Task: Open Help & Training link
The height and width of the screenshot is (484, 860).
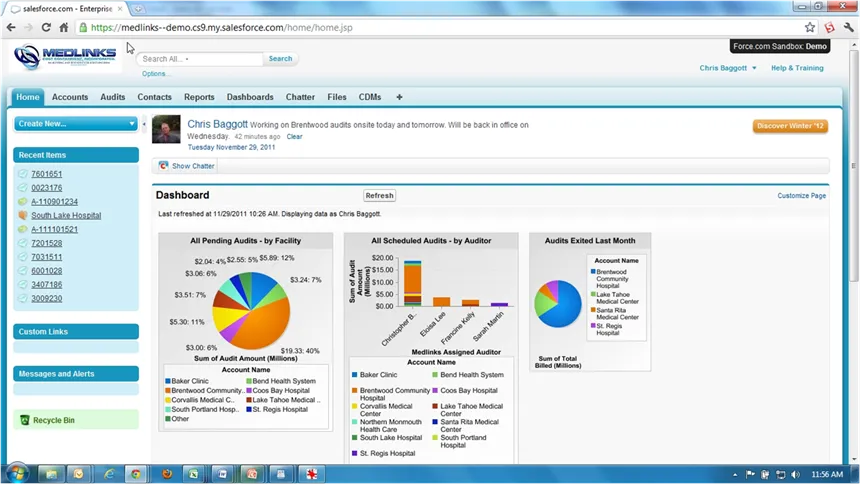Action: [797, 68]
